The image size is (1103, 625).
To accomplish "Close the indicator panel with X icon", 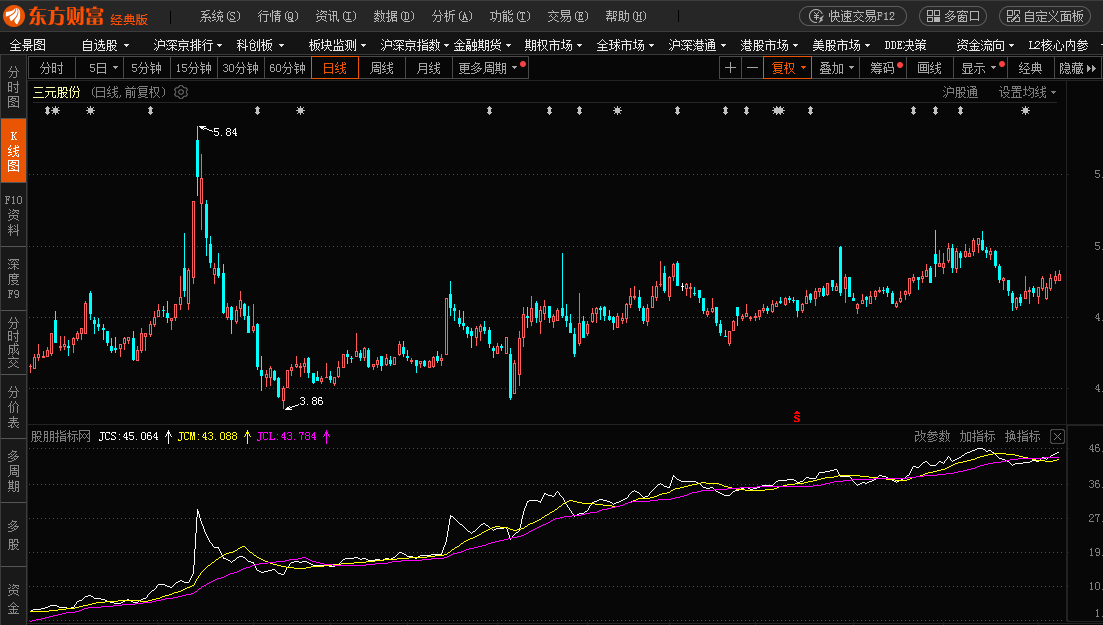I will click(1057, 436).
